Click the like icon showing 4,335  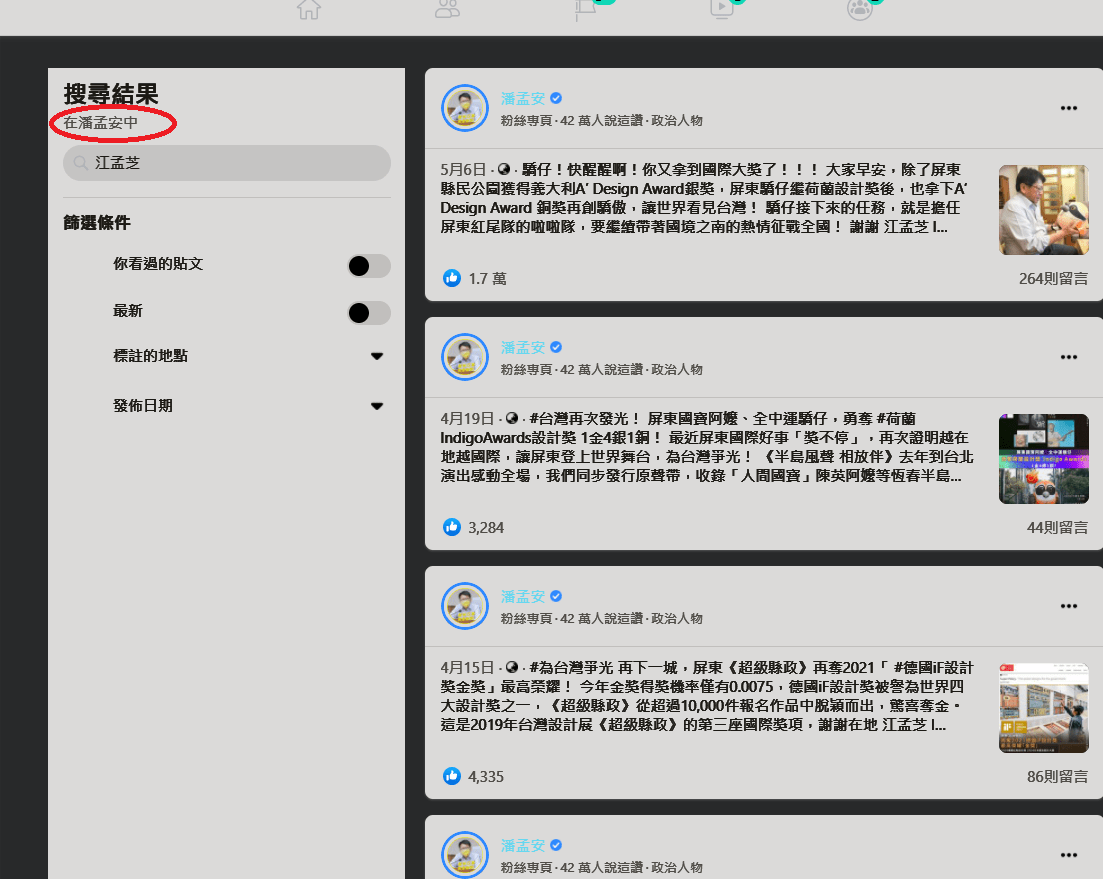pyautogui.click(x=452, y=776)
